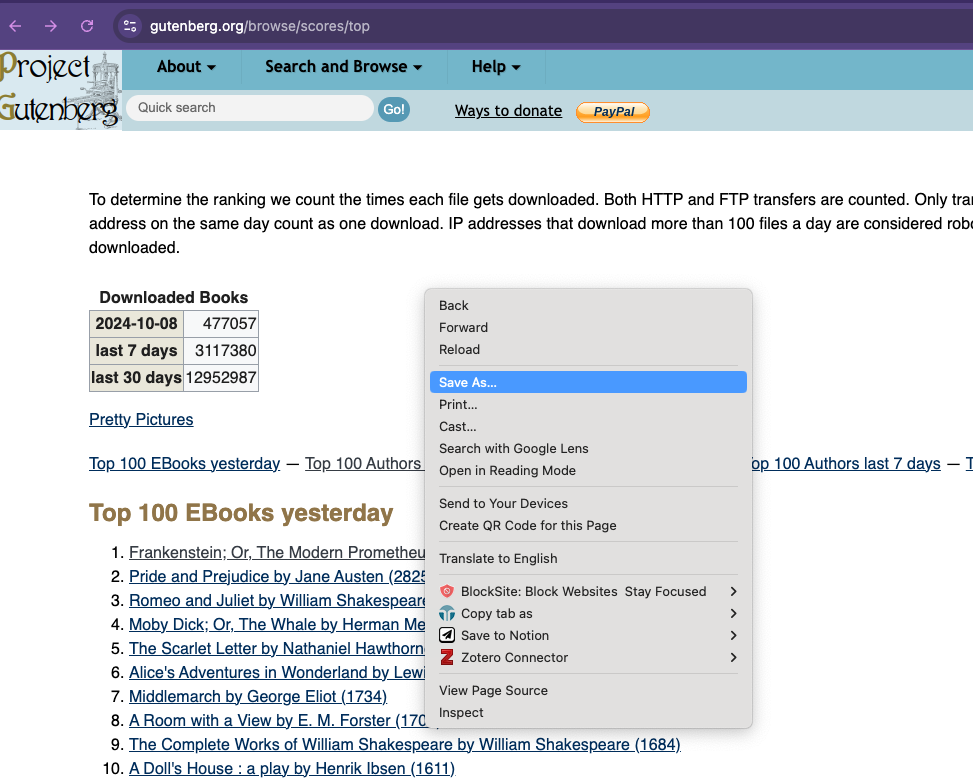973x783 pixels.
Task: Click the BlockSite shield icon in context menu
Action: pyautogui.click(x=447, y=592)
